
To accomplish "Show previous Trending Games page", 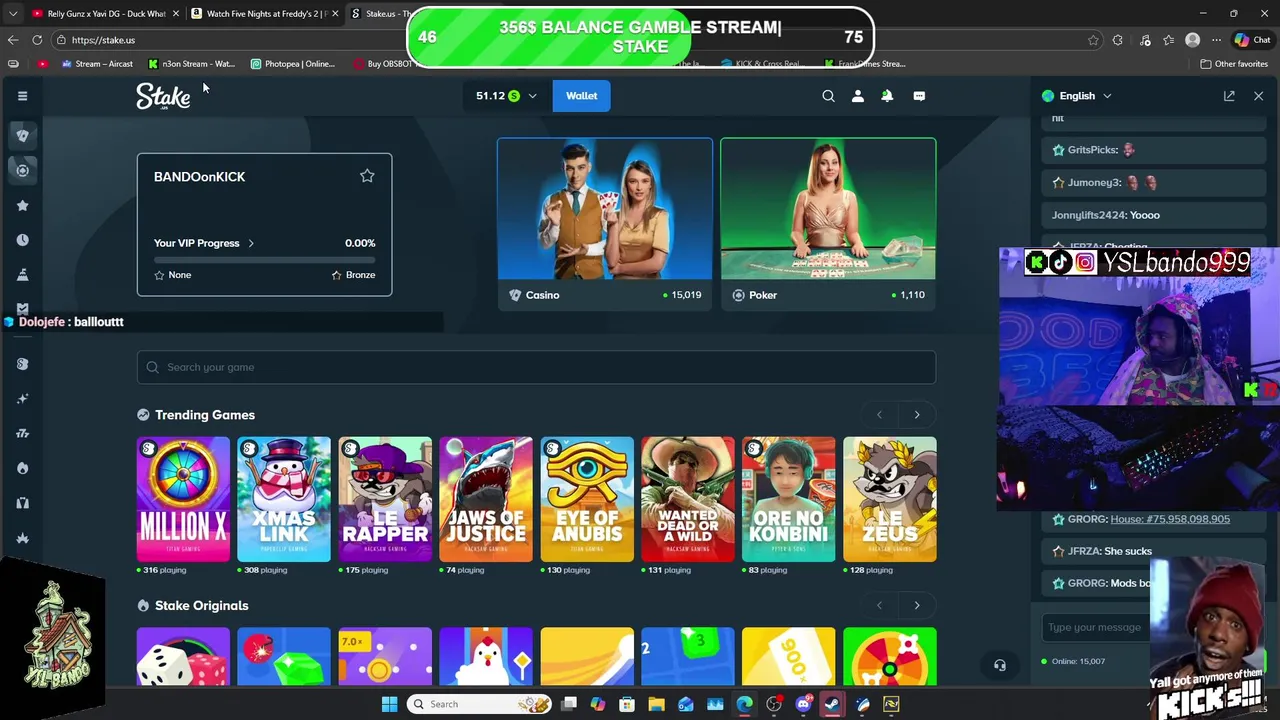I will (x=879, y=415).
